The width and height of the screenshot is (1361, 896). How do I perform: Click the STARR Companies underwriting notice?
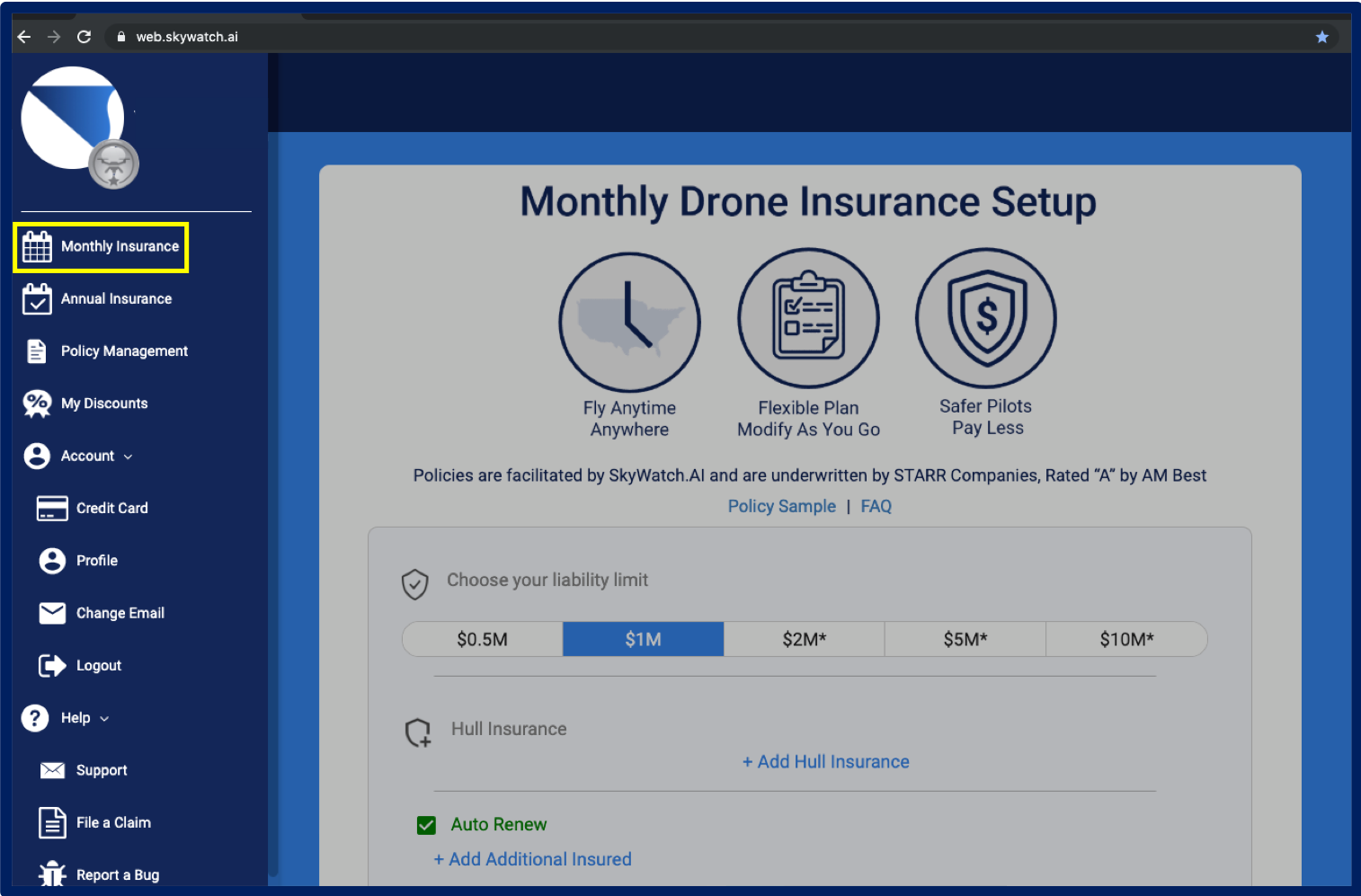point(810,475)
